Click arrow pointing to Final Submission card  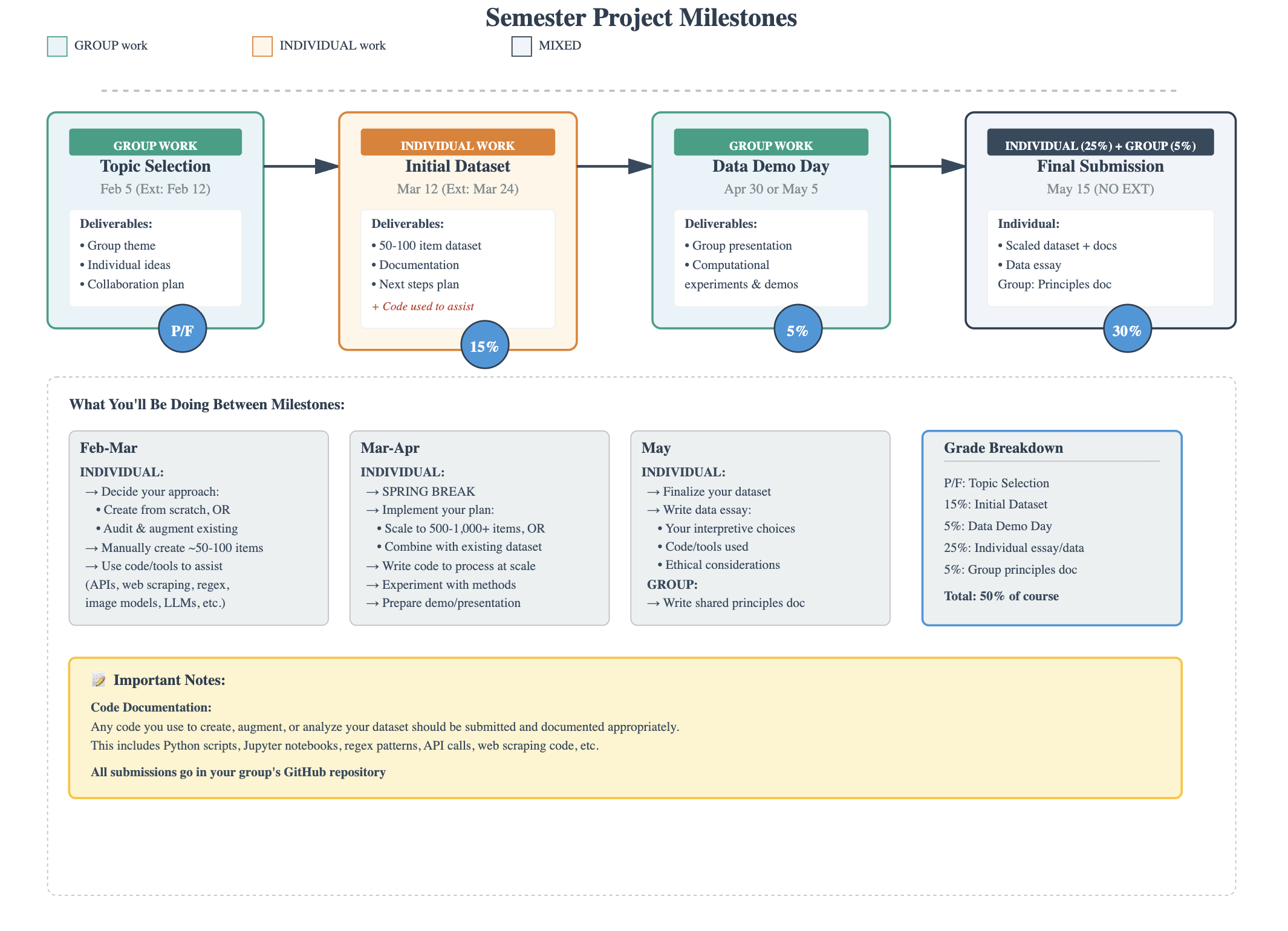928,166
